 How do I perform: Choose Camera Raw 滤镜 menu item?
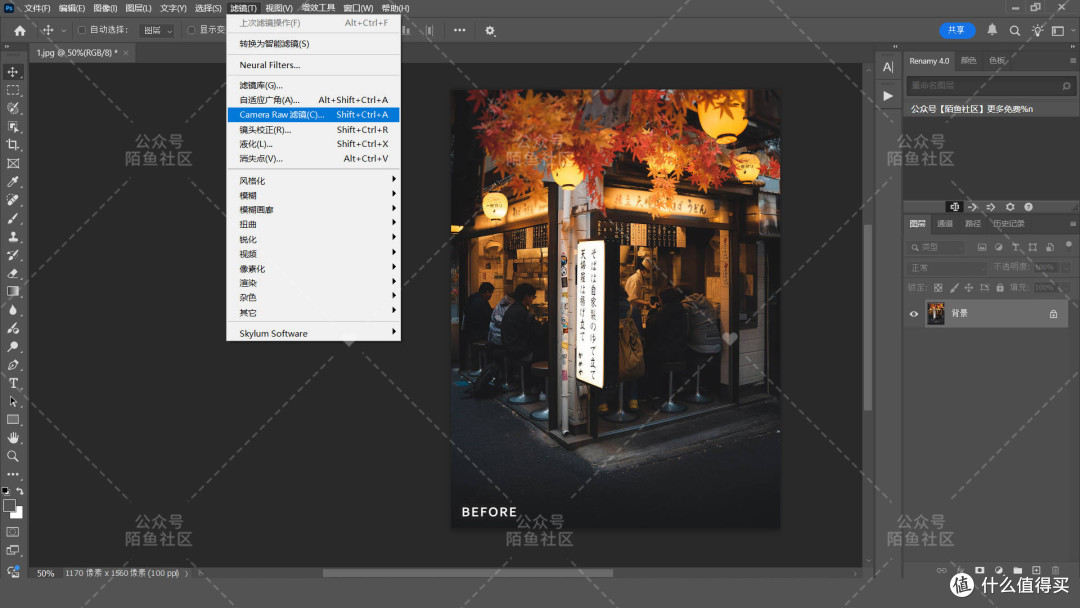click(313, 114)
